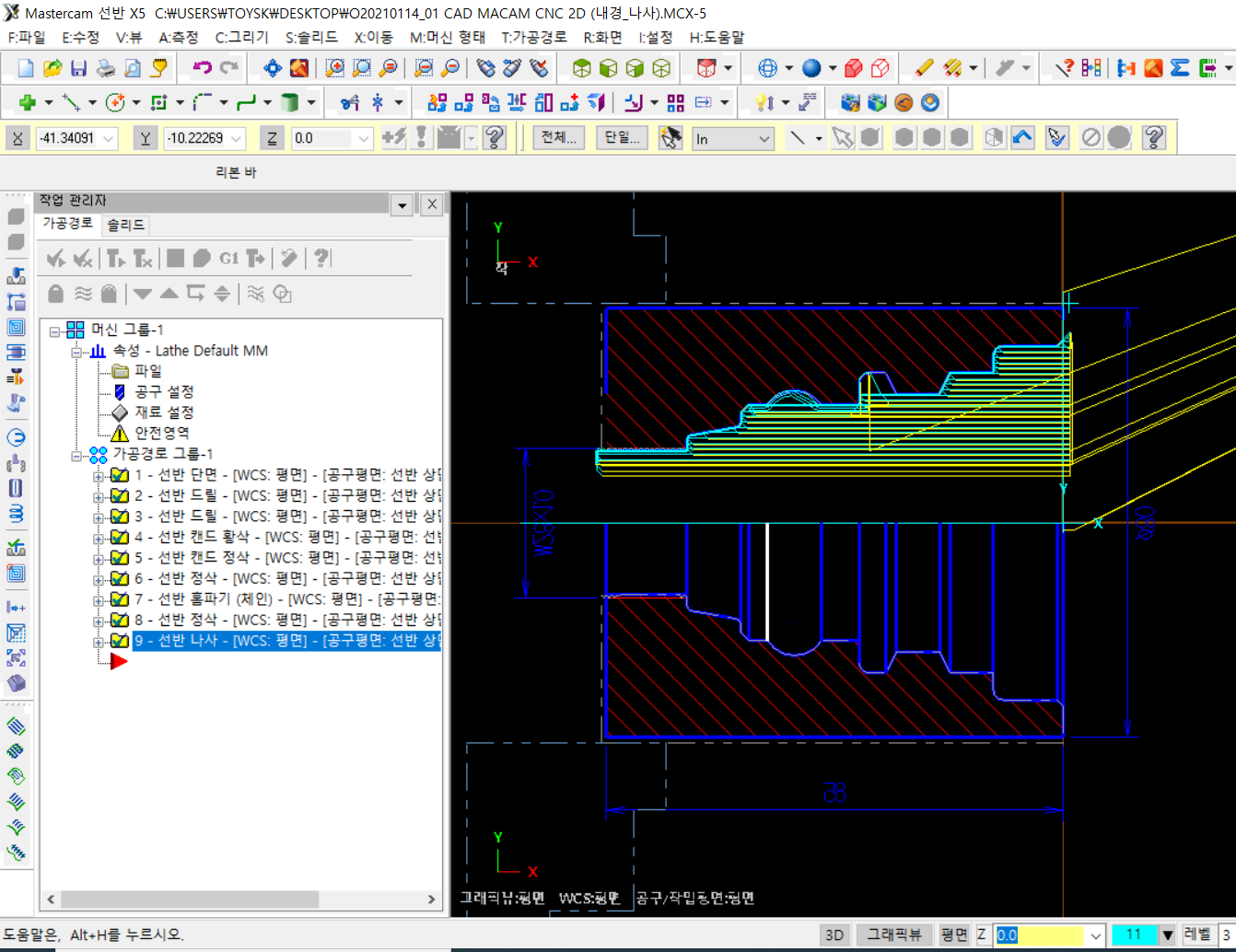Click the AutoCursor lightning pointer icon
The image size is (1236, 952).
[x=670, y=138]
